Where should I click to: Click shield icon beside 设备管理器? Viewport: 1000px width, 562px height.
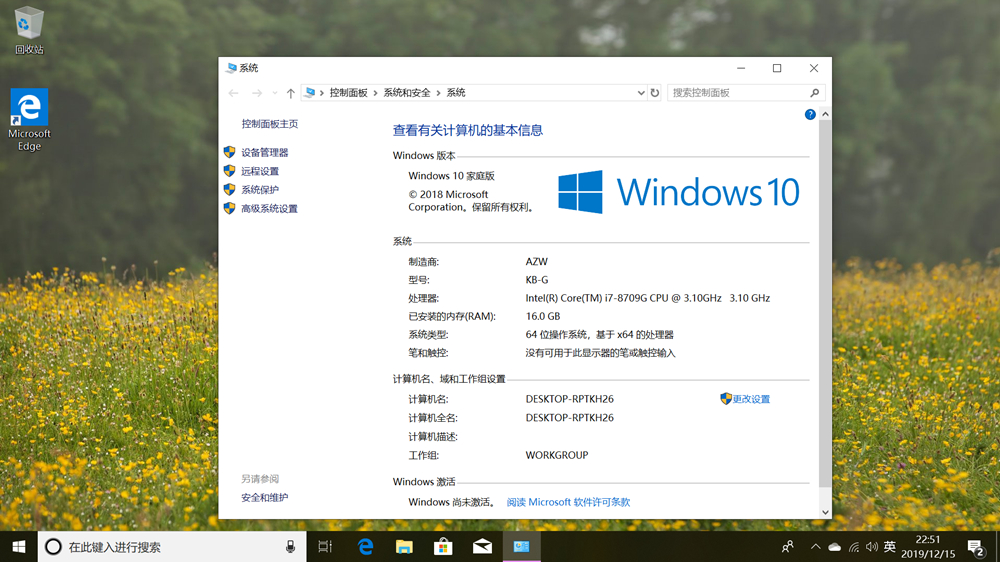(230, 152)
